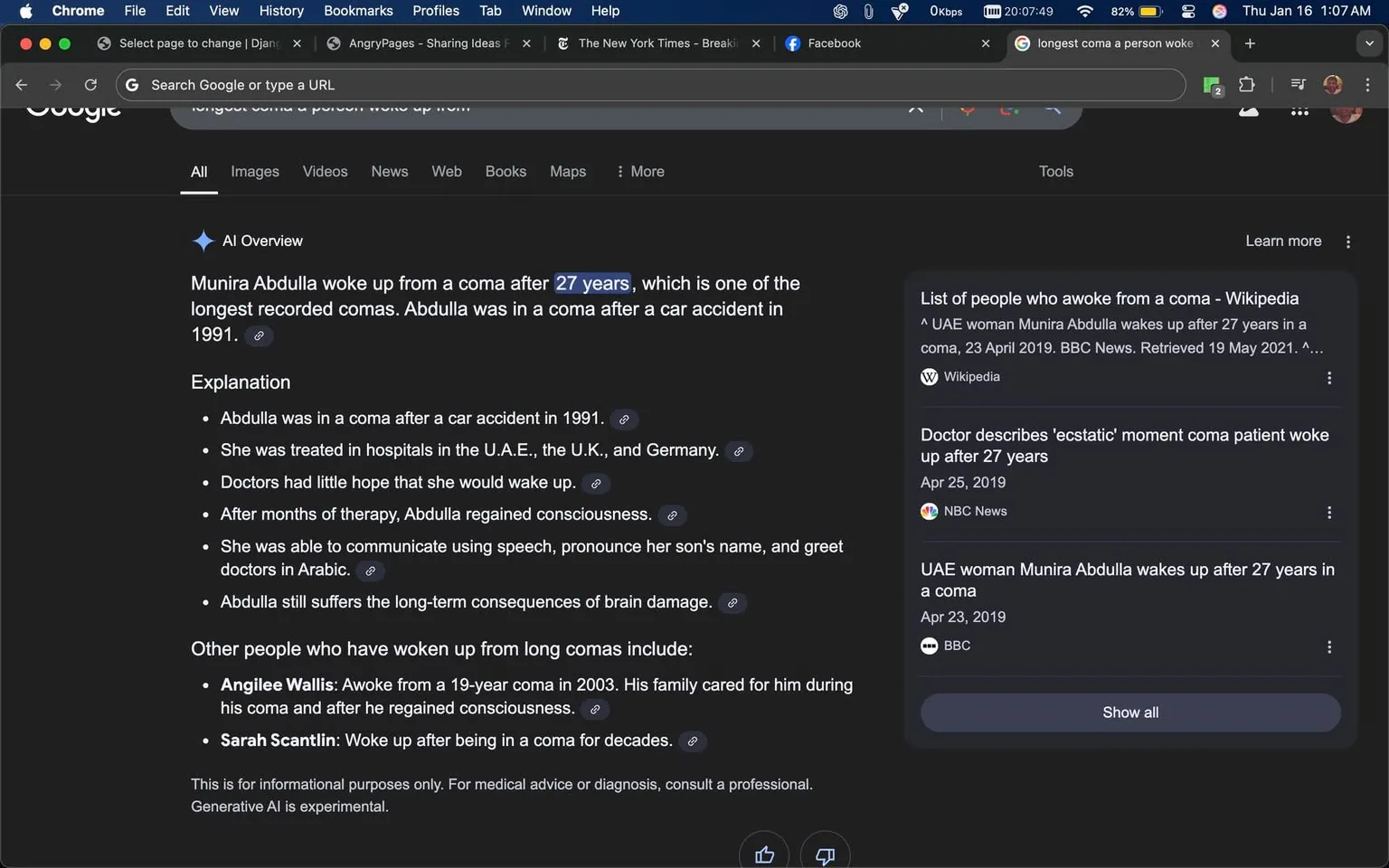Expand the tab search chevron dropdown

click(x=1369, y=43)
